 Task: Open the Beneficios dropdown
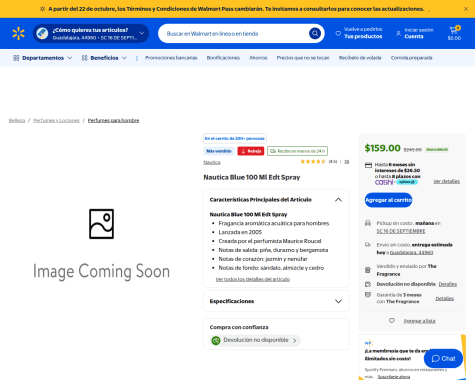point(104,58)
